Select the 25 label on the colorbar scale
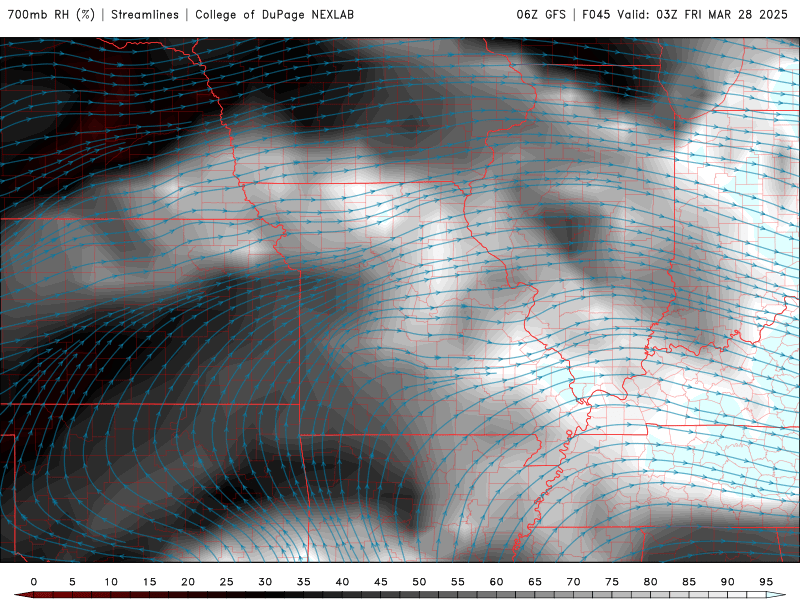The image size is (800, 600). 227,582
